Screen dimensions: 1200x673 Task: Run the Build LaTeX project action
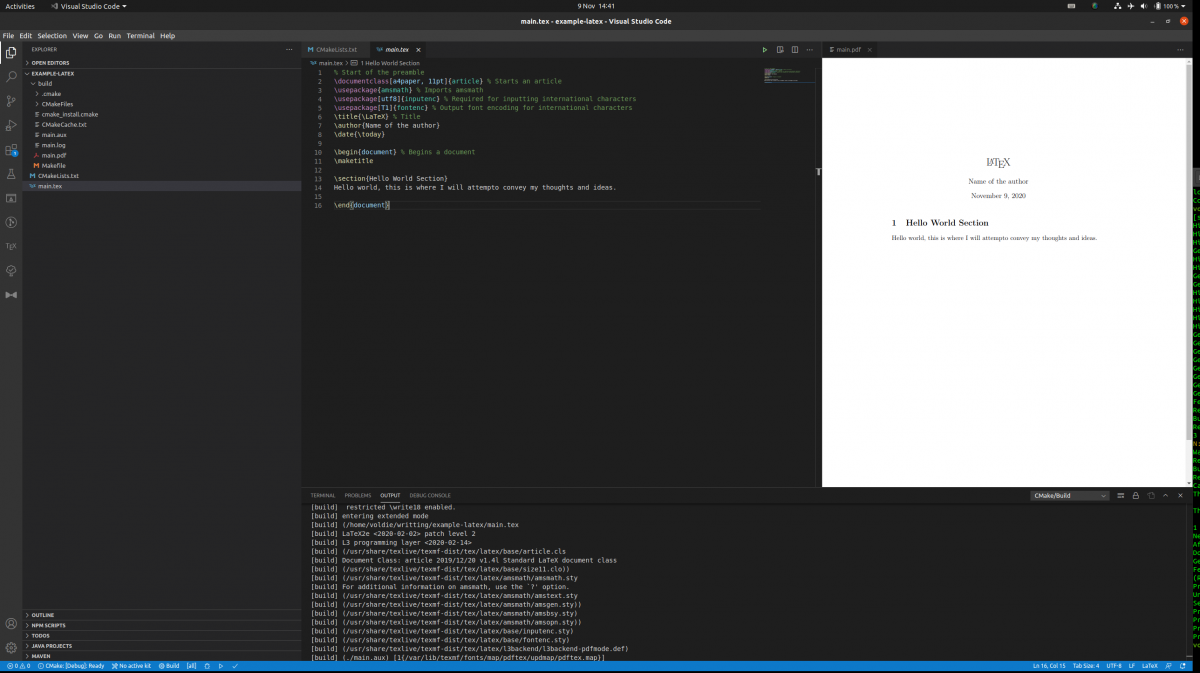coord(764,49)
